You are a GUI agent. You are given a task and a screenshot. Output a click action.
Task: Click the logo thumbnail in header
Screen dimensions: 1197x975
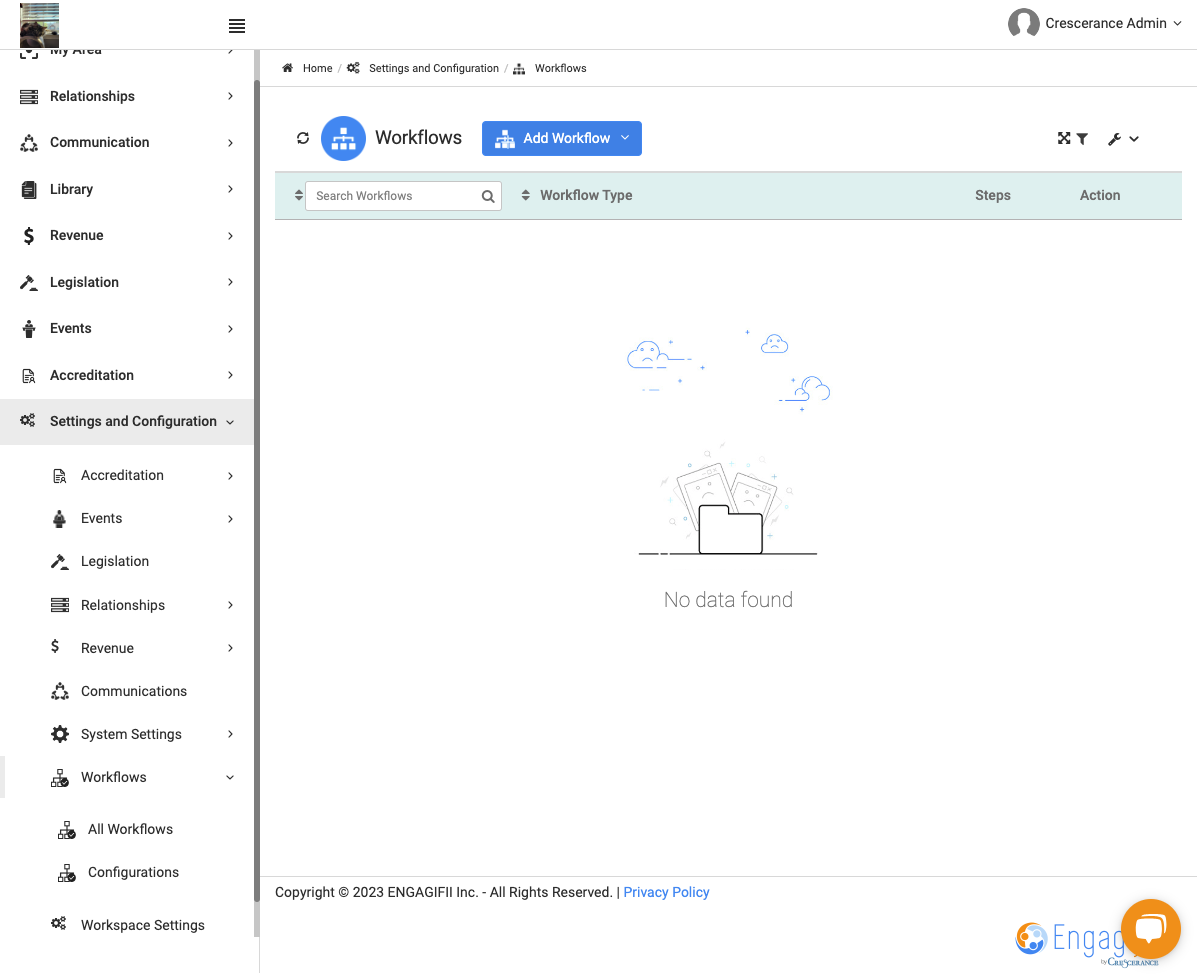pos(40,25)
